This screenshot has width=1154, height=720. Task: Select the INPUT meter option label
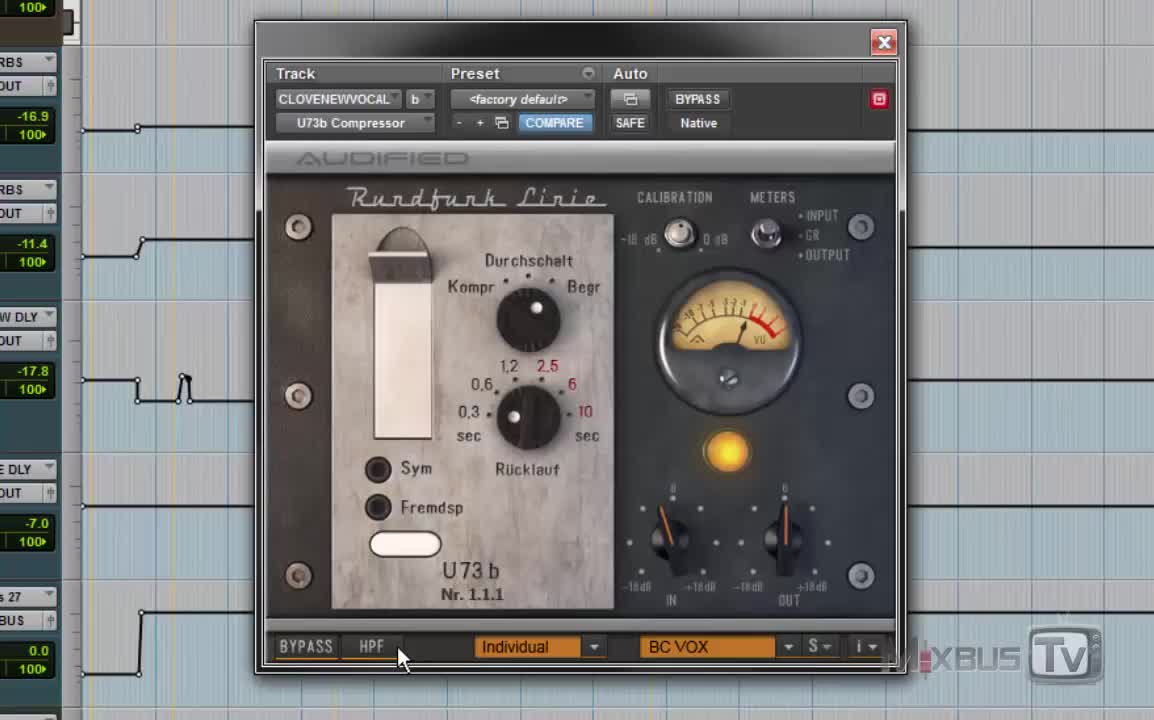[x=822, y=216]
